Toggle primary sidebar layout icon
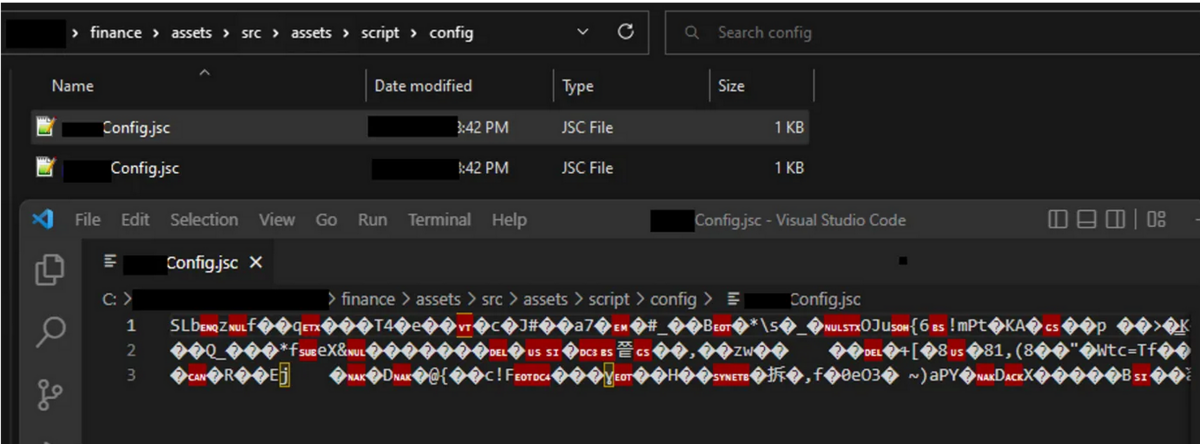Screen dimensions: 1200x444 point(1058,220)
